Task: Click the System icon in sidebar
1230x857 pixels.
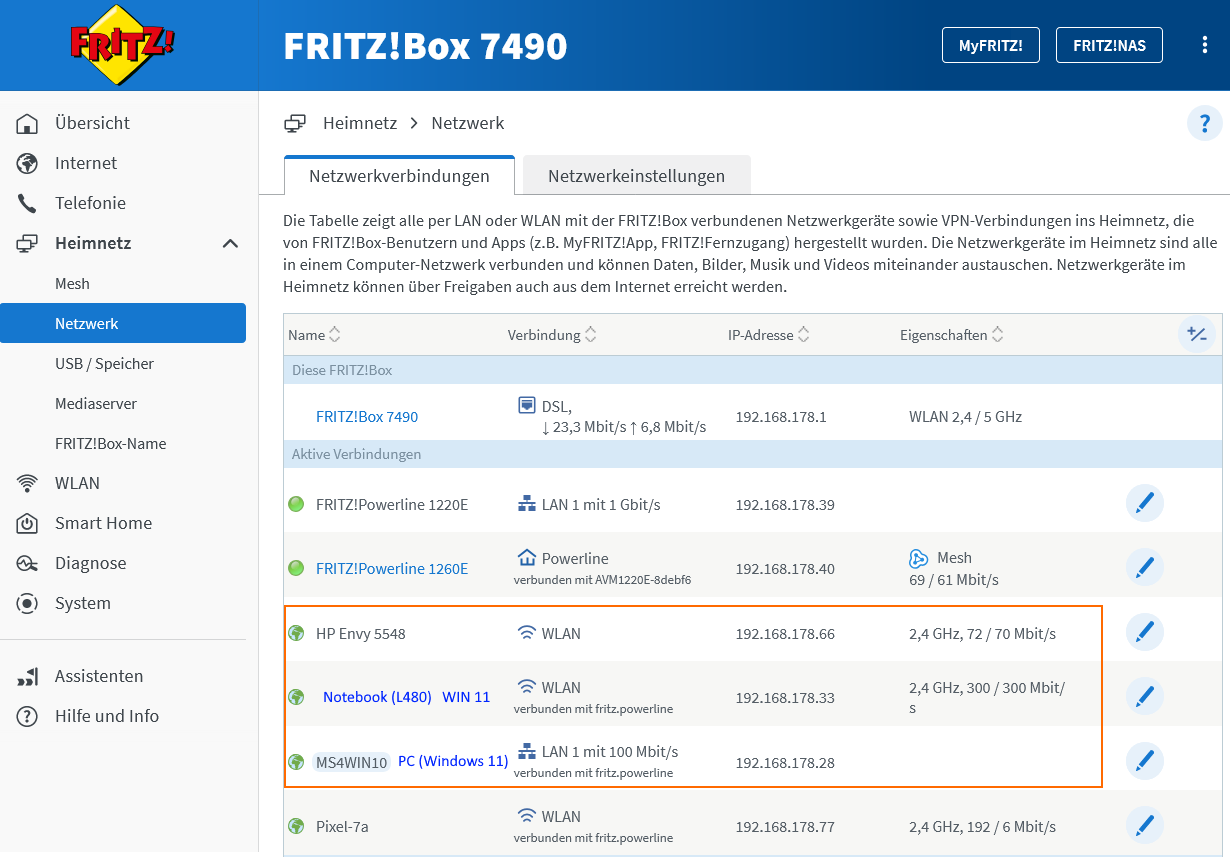Action: pos(27,603)
